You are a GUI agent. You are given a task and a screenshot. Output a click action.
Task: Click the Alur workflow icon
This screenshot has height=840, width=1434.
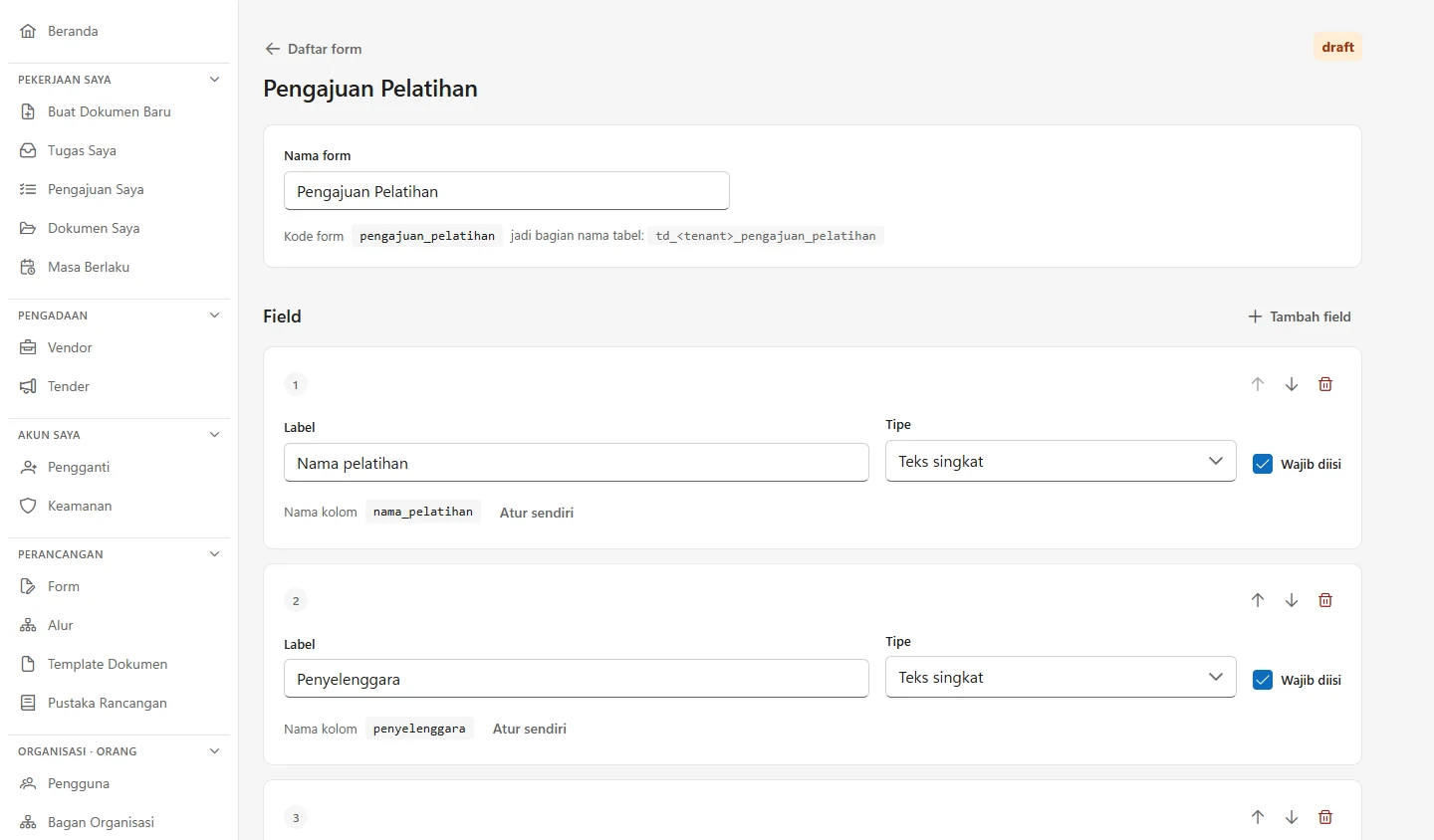[28, 625]
